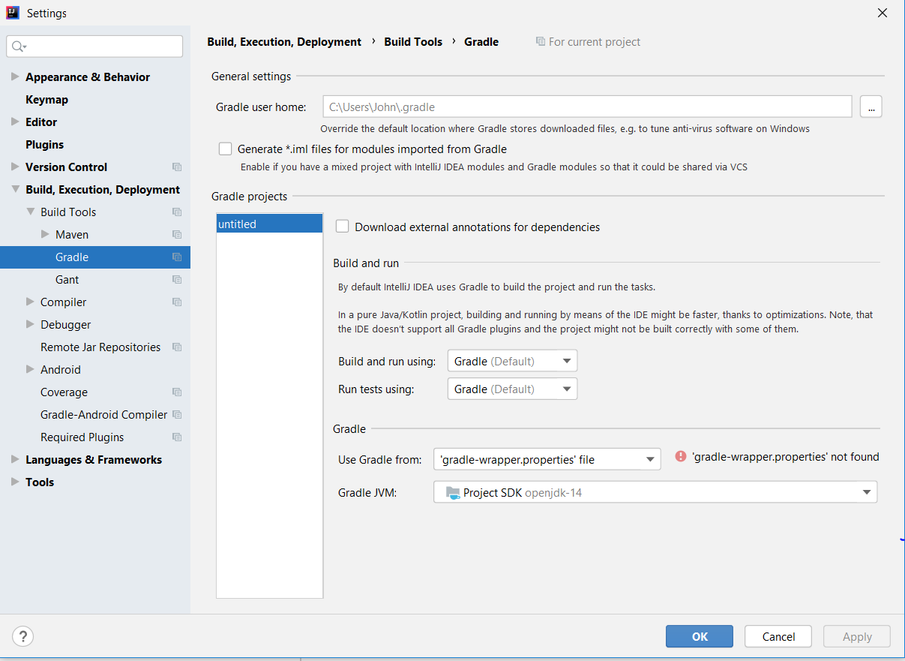The height and width of the screenshot is (661, 905).
Task: Click the red error icon near gradle-wrapper.properties
Action: pos(680,457)
